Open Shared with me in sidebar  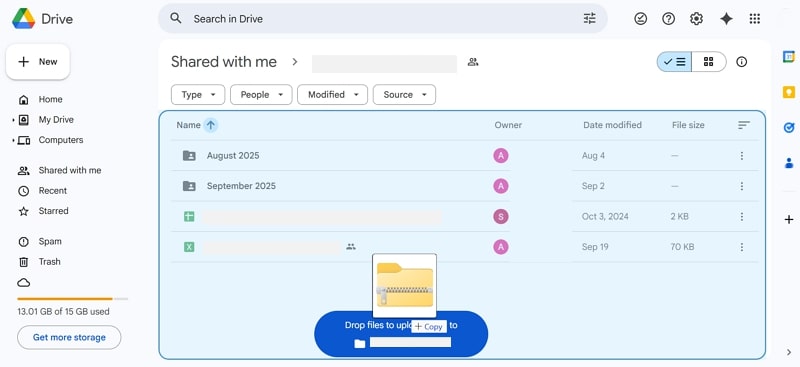[71, 170]
